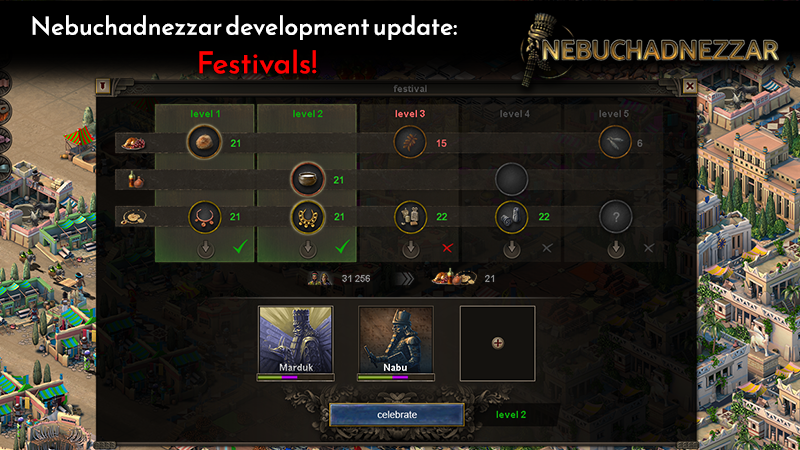Select the statuettes icon in level 3

point(410,217)
